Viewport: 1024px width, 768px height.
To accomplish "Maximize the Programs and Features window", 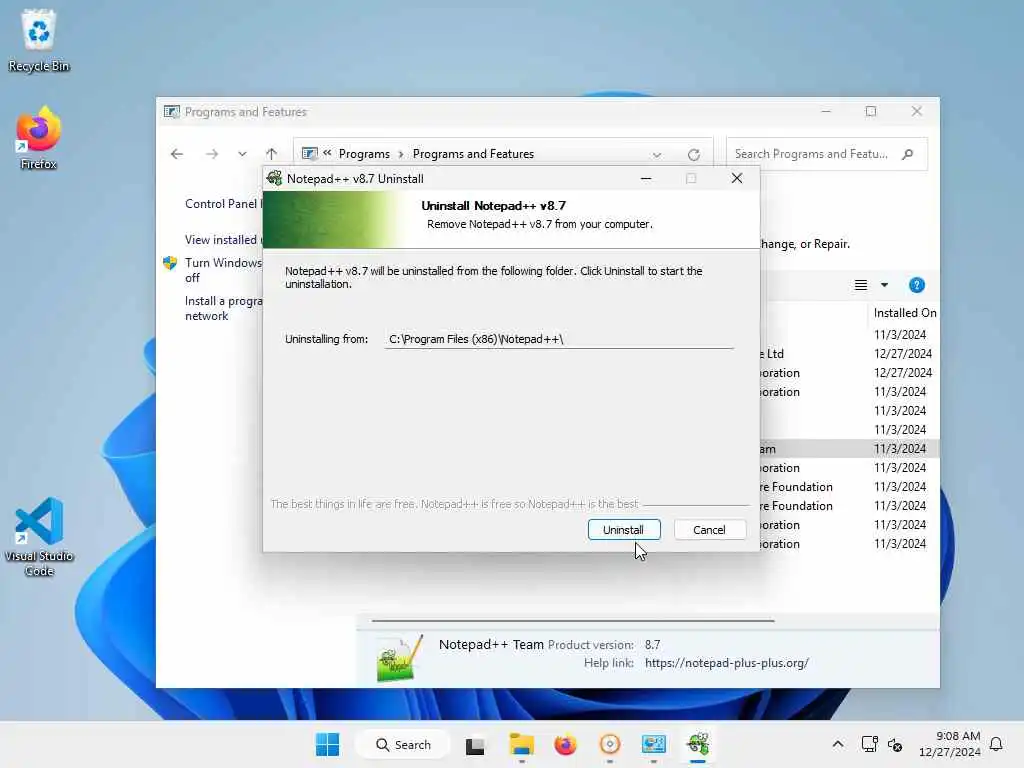I will tap(871, 112).
